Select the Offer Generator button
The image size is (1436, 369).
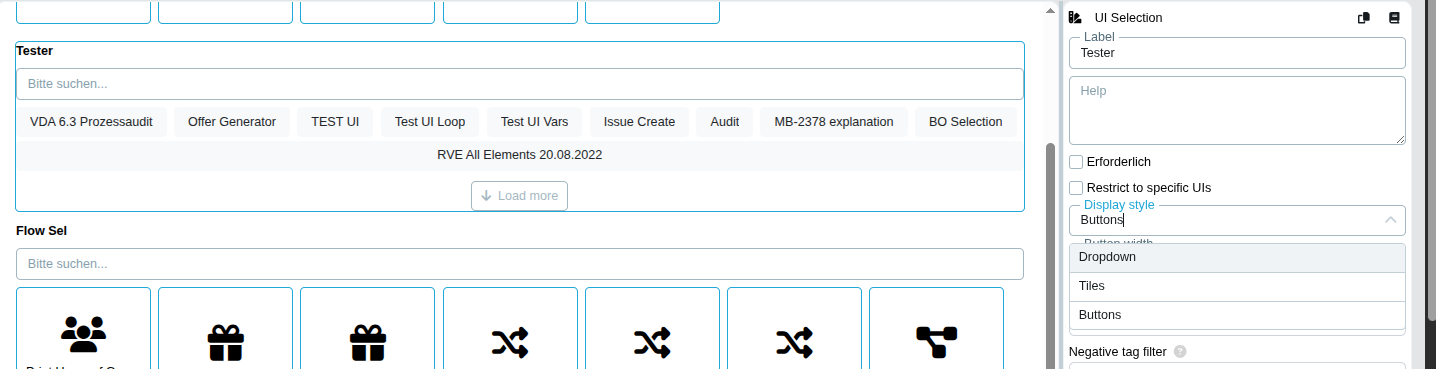(232, 122)
